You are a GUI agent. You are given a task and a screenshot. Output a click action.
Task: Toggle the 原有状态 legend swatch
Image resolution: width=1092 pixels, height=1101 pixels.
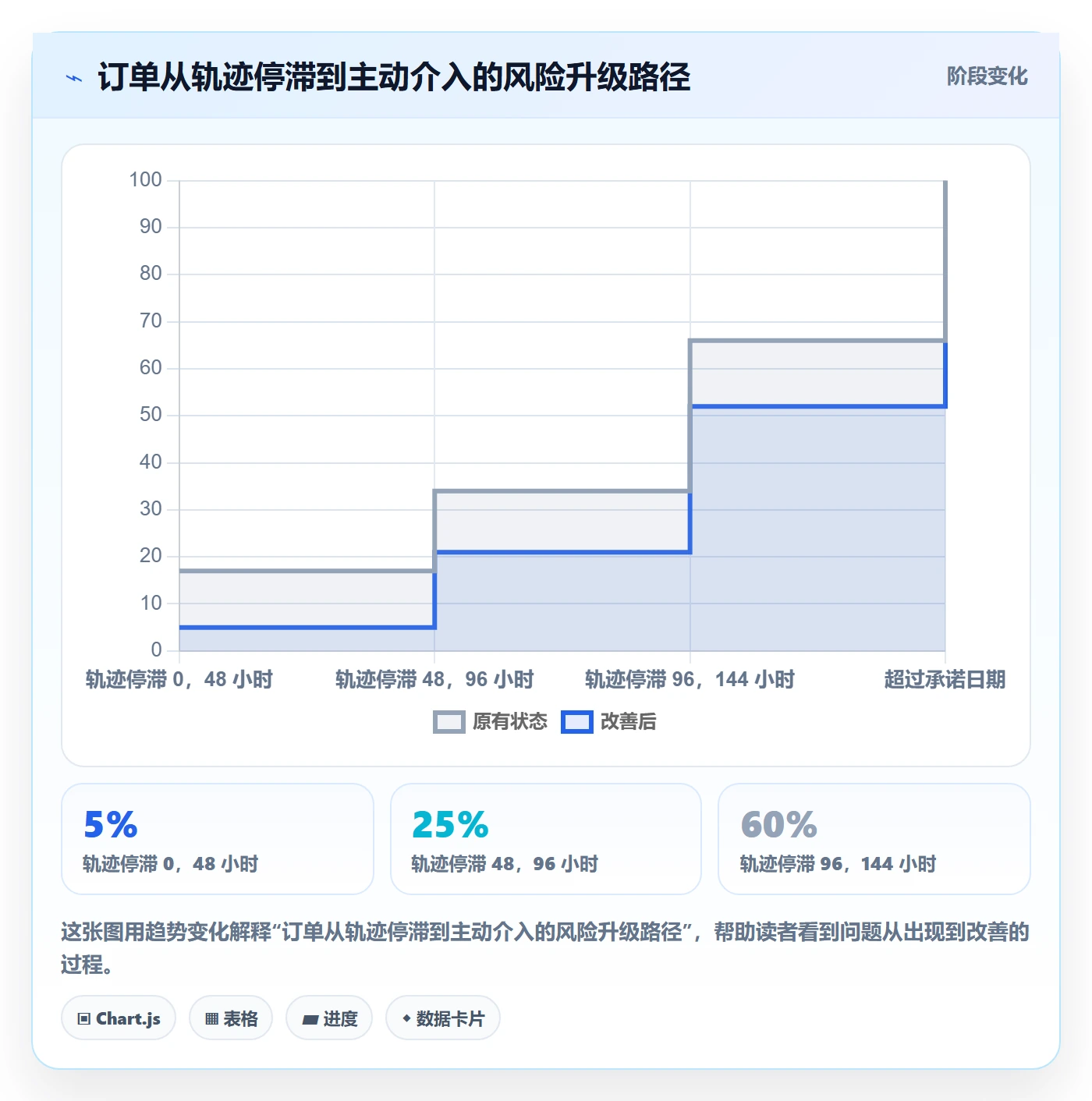[448, 722]
